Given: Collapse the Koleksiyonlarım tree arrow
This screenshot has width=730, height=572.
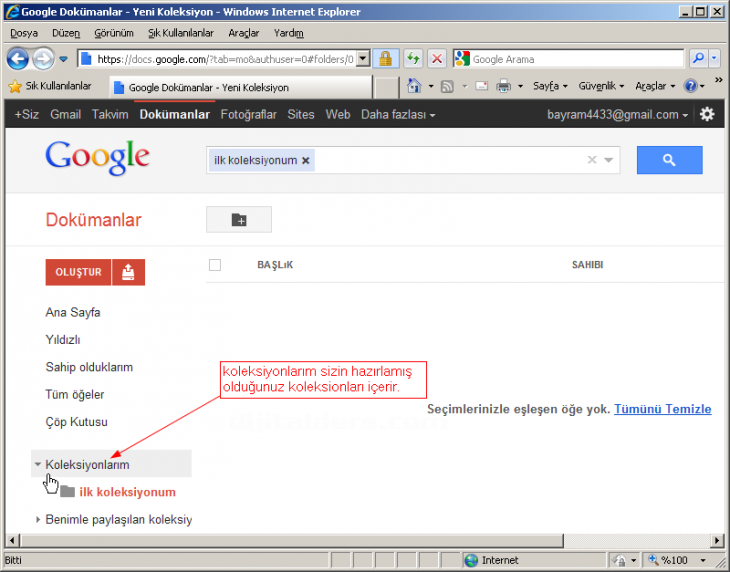Looking at the screenshot, I should [x=38, y=464].
